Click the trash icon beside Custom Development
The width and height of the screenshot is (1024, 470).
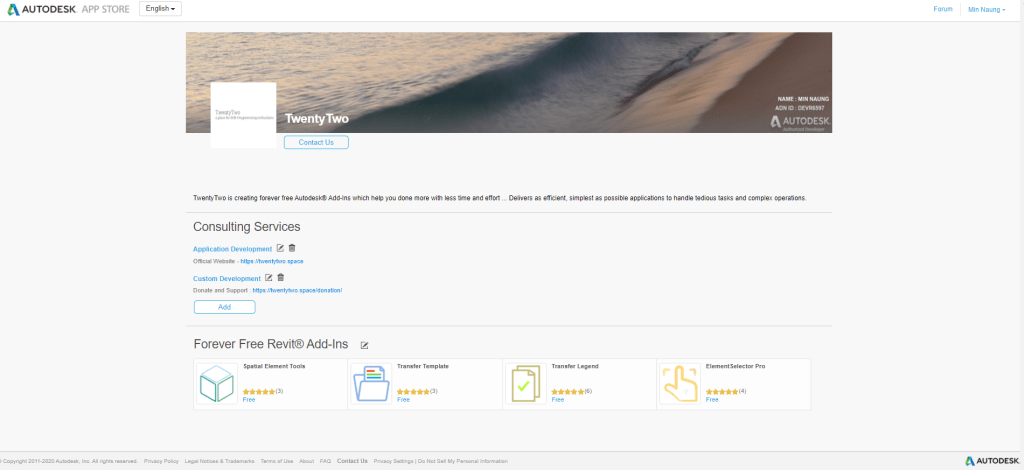click(281, 278)
